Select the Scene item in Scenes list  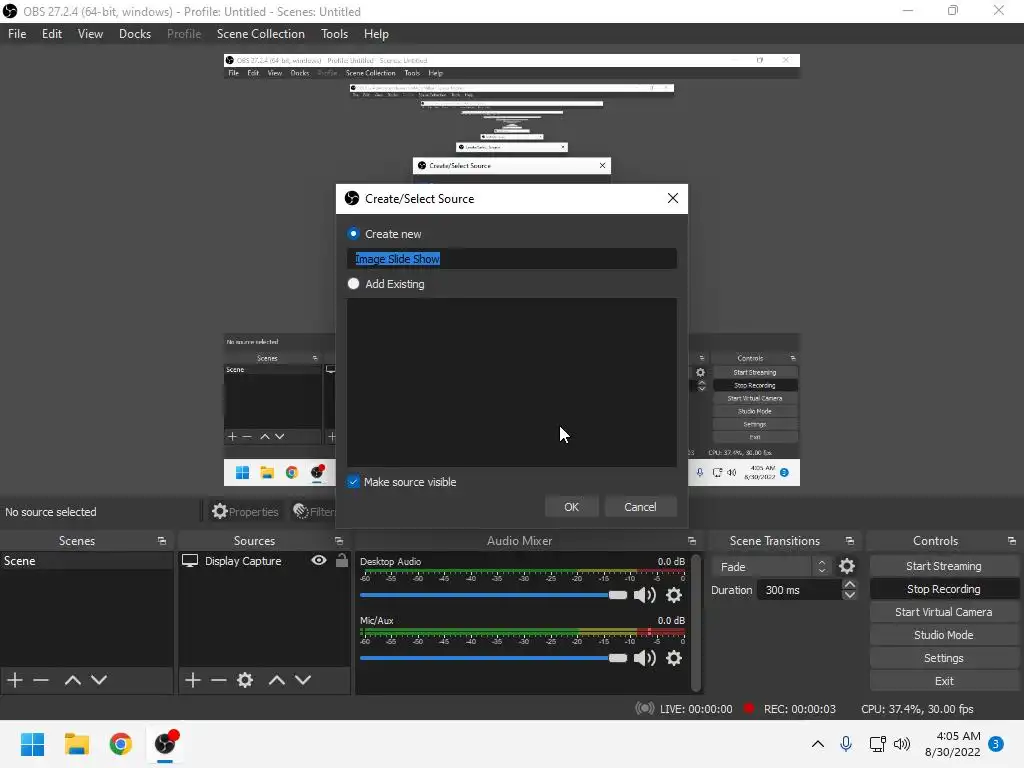[86, 561]
